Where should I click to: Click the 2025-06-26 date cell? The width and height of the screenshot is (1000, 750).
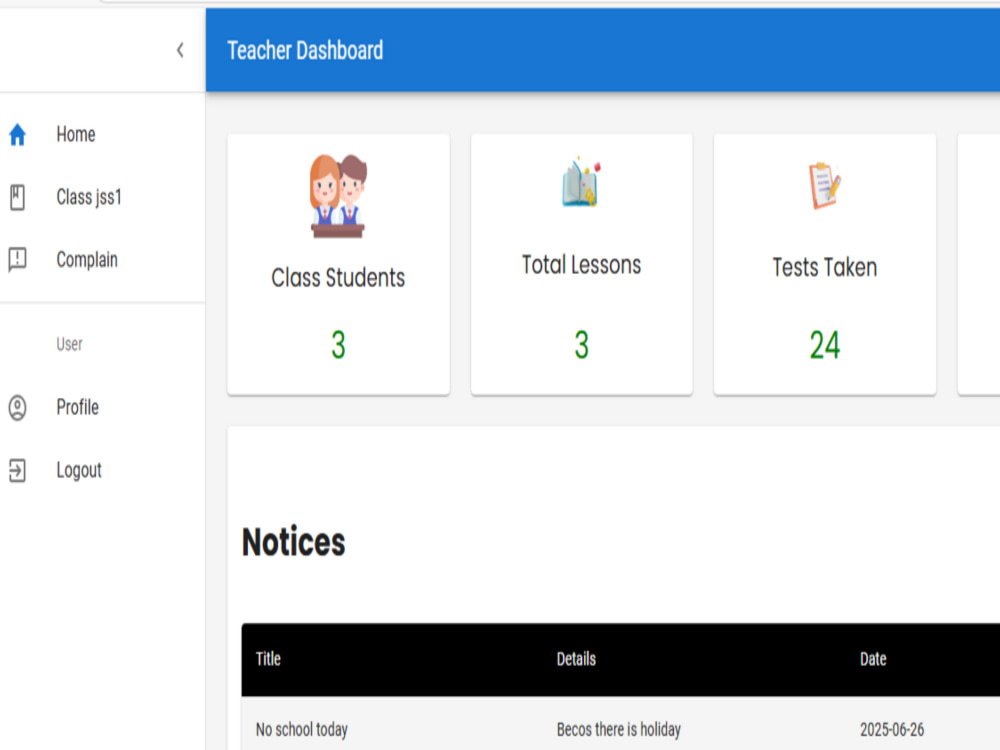point(892,729)
